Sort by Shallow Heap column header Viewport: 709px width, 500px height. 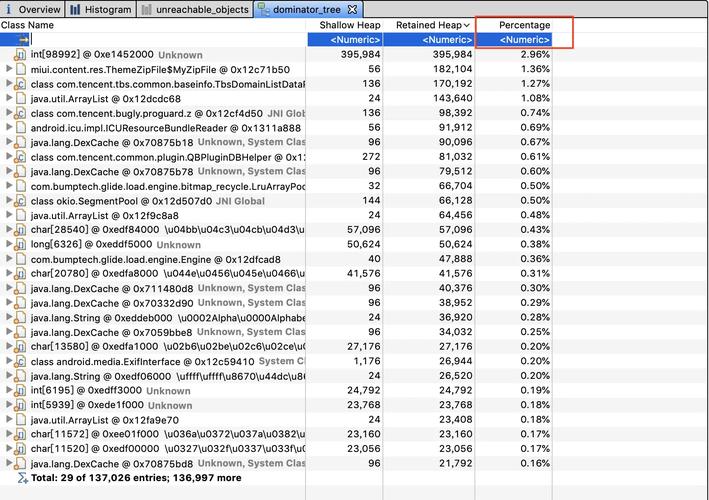coord(350,25)
